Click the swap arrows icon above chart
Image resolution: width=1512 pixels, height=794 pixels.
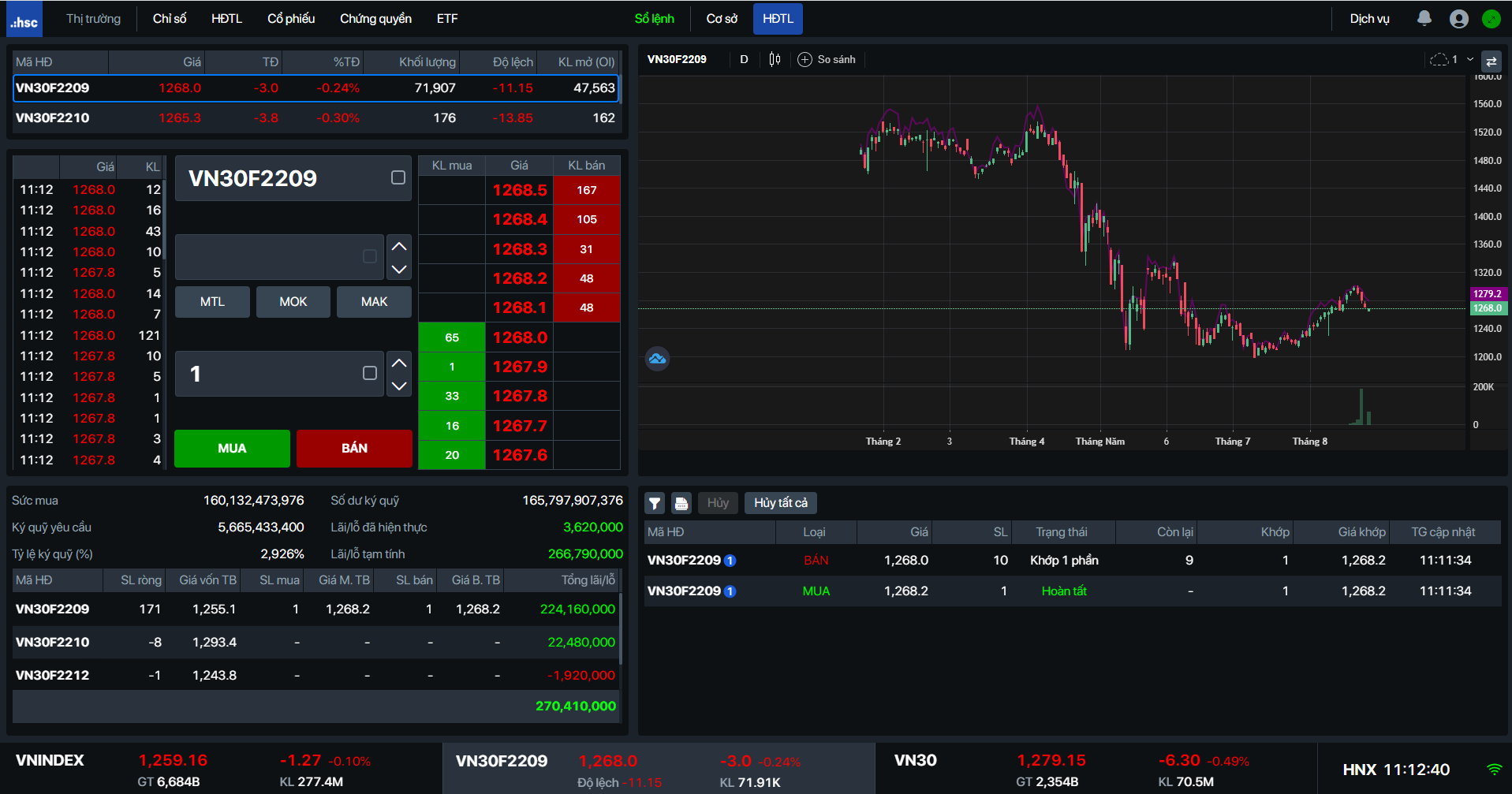1491,61
